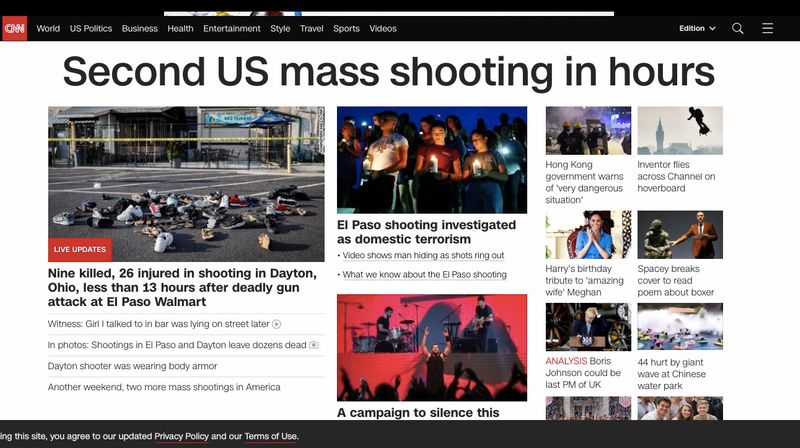Go to US Politics section
Viewport: 800px width, 448px height.
tap(91, 28)
